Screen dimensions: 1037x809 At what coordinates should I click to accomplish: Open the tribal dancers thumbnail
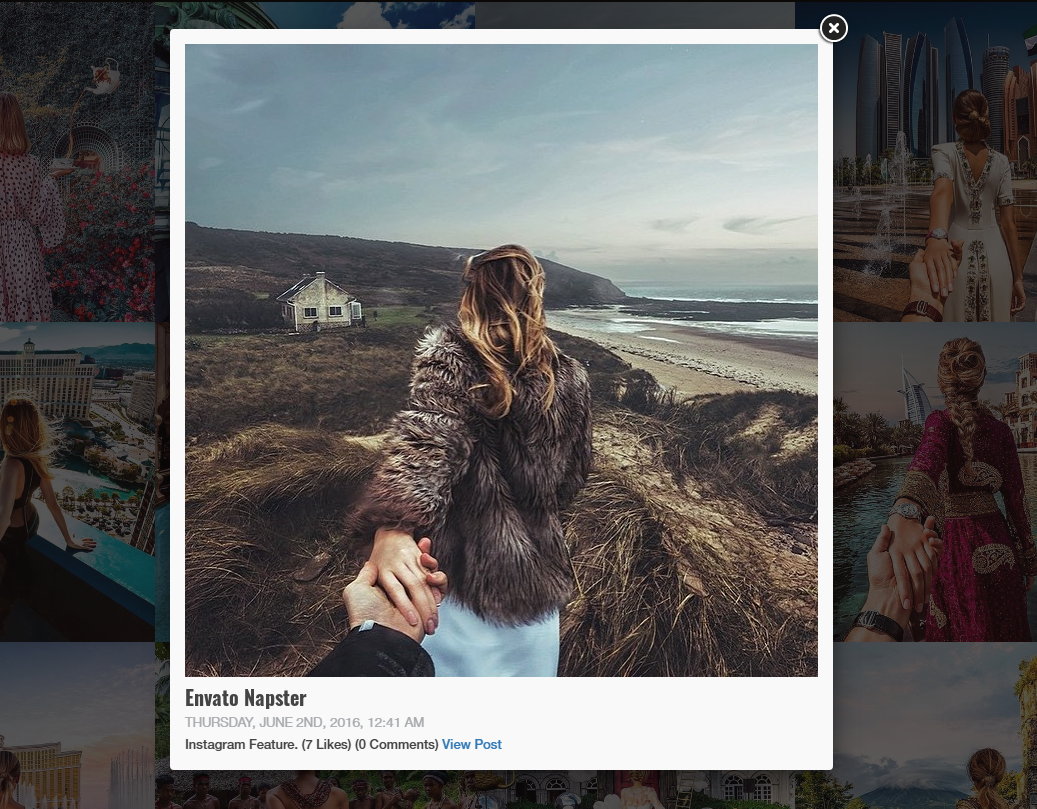point(317,790)
